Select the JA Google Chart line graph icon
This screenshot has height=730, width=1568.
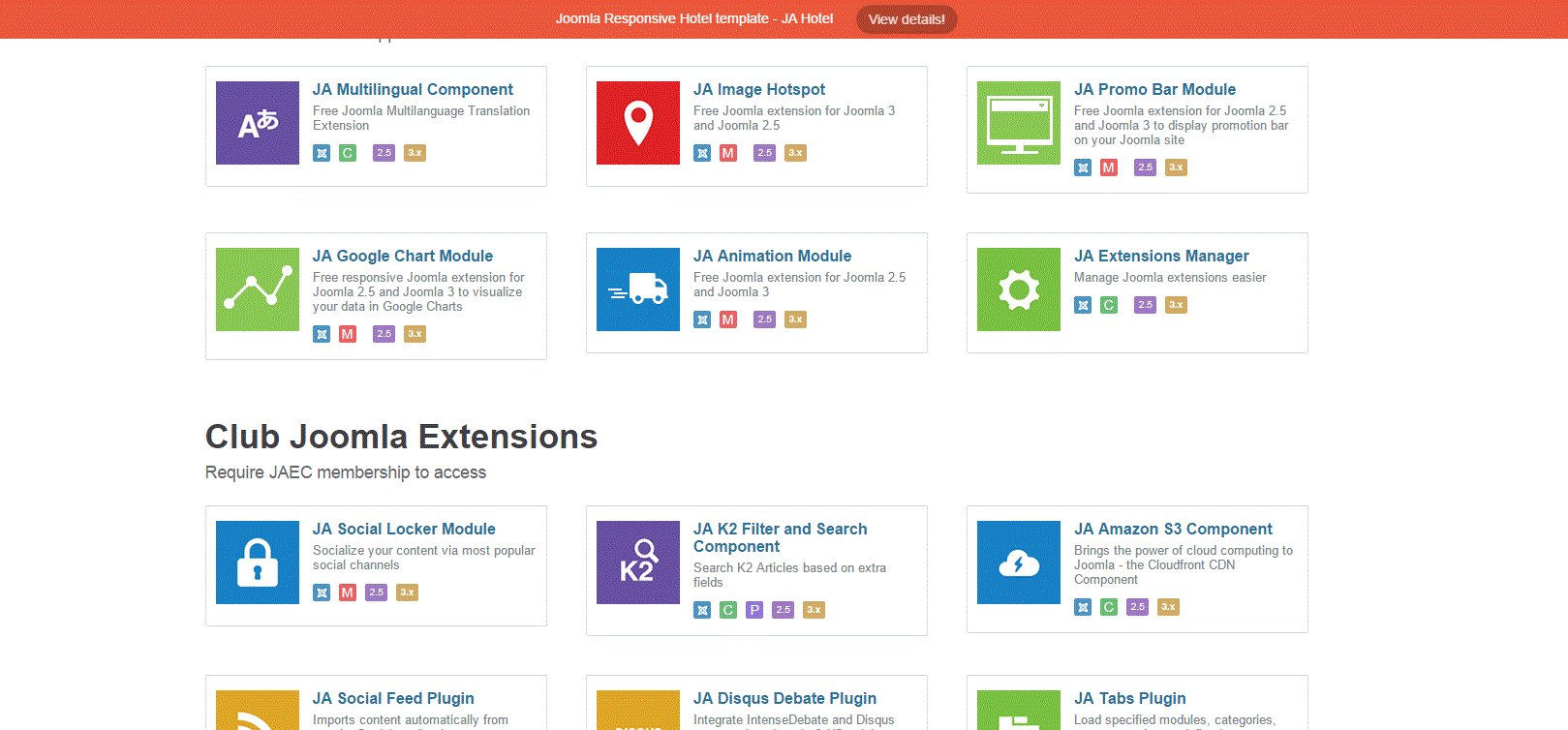coord(258,289)
